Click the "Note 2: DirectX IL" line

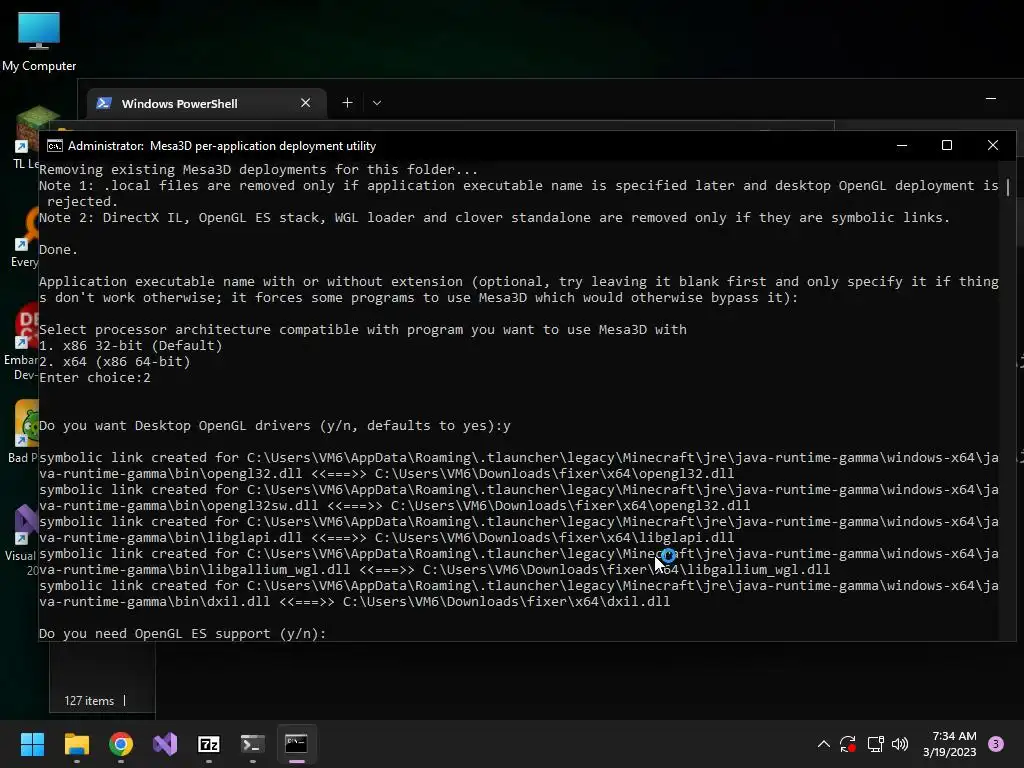click(x=494, y=217)
